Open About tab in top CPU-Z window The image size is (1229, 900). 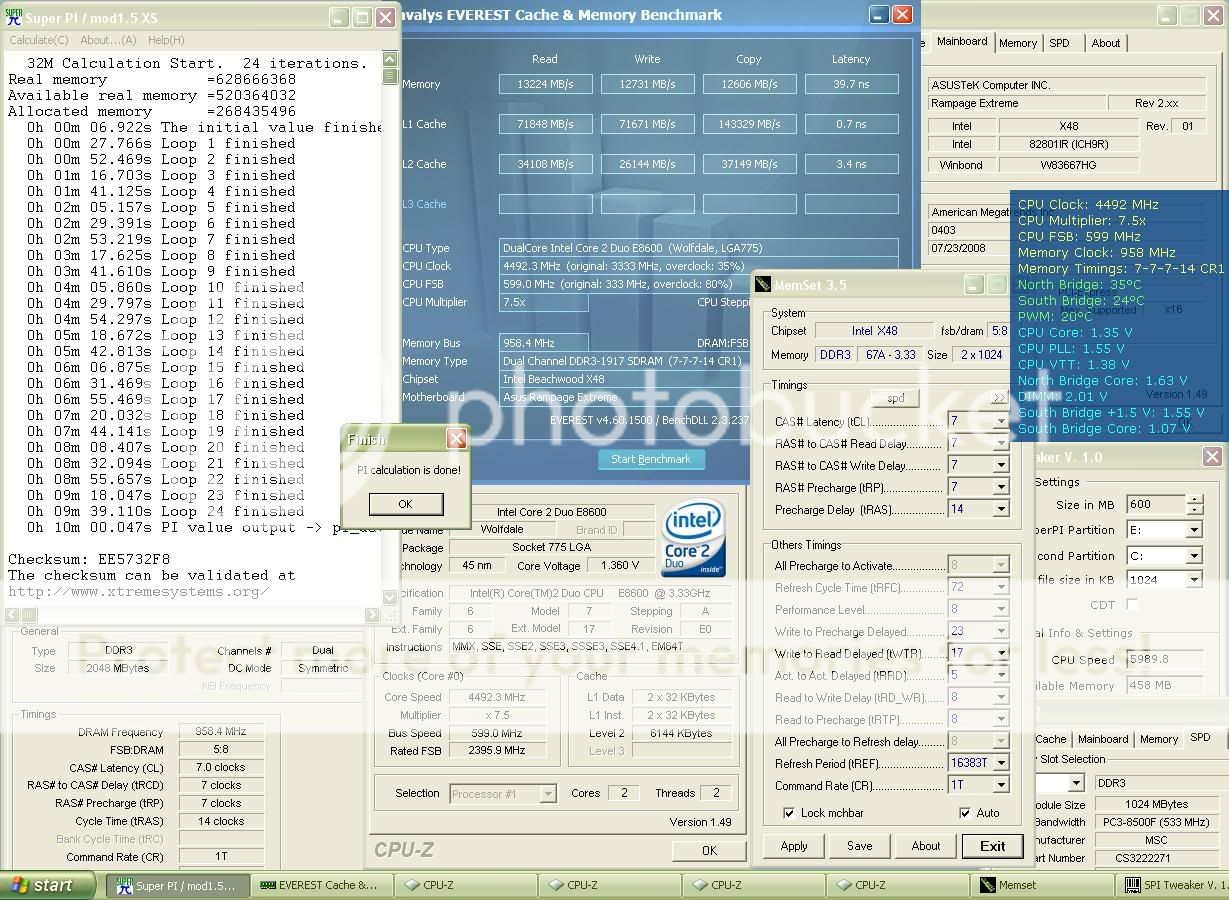[1106, 43]
